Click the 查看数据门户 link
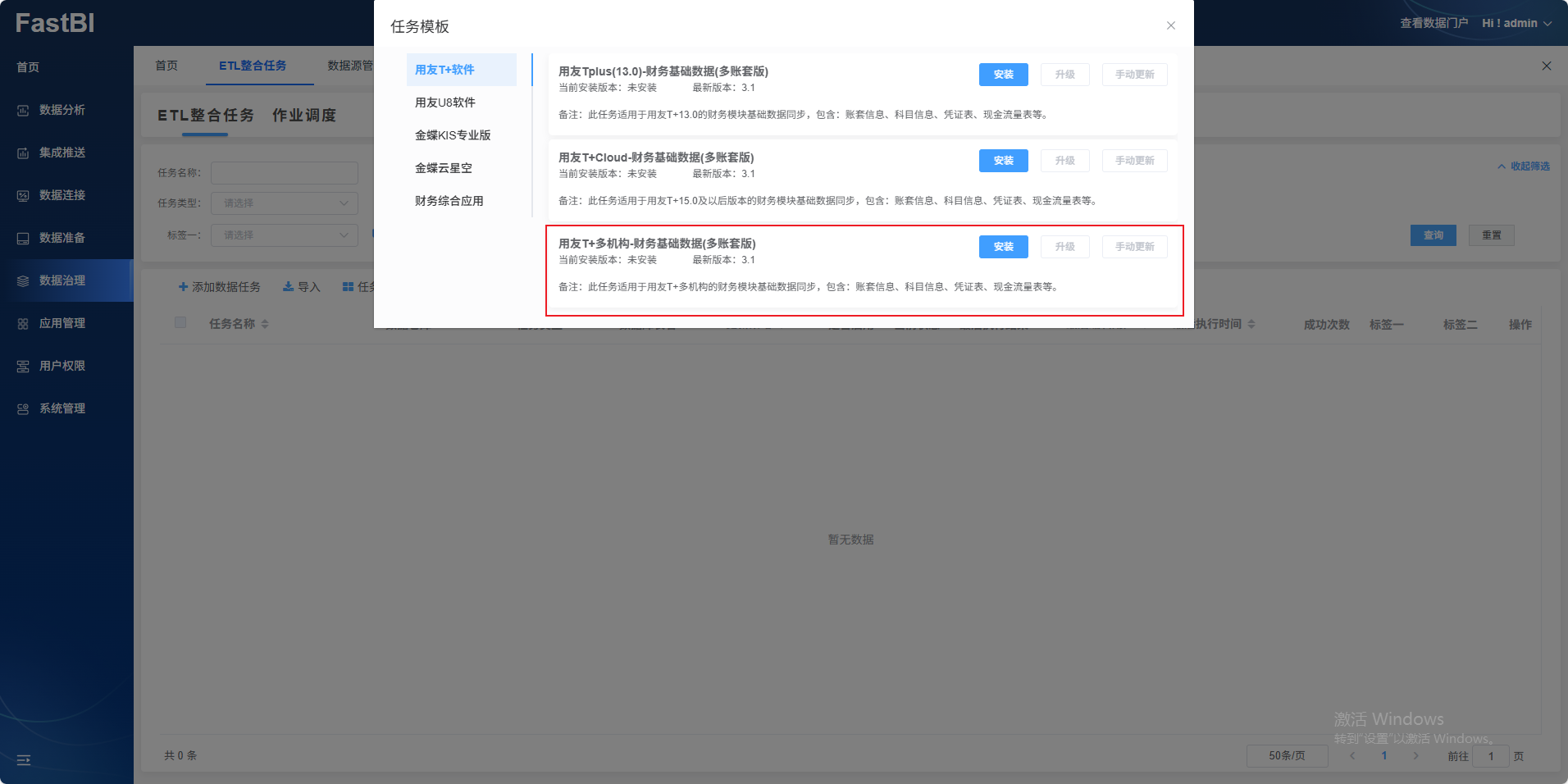Viewport: 1568px width, 784px height. [x=1434, y=23]
